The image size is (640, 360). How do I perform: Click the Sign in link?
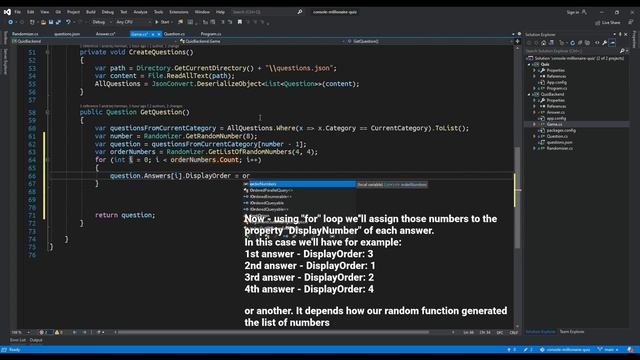pos(573,12)
